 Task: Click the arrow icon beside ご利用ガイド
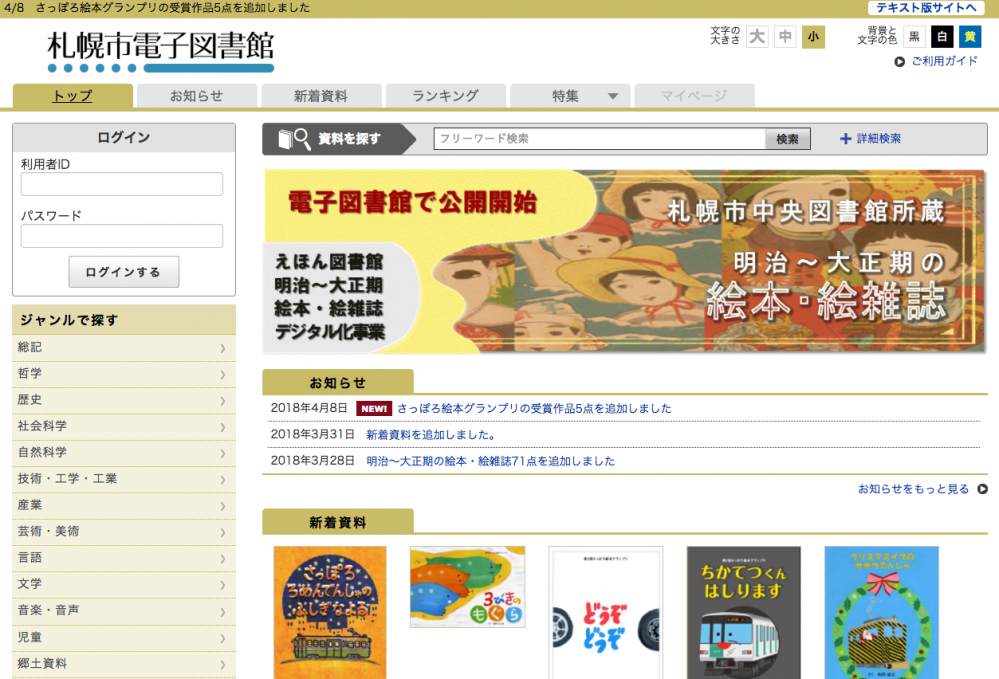900,62
